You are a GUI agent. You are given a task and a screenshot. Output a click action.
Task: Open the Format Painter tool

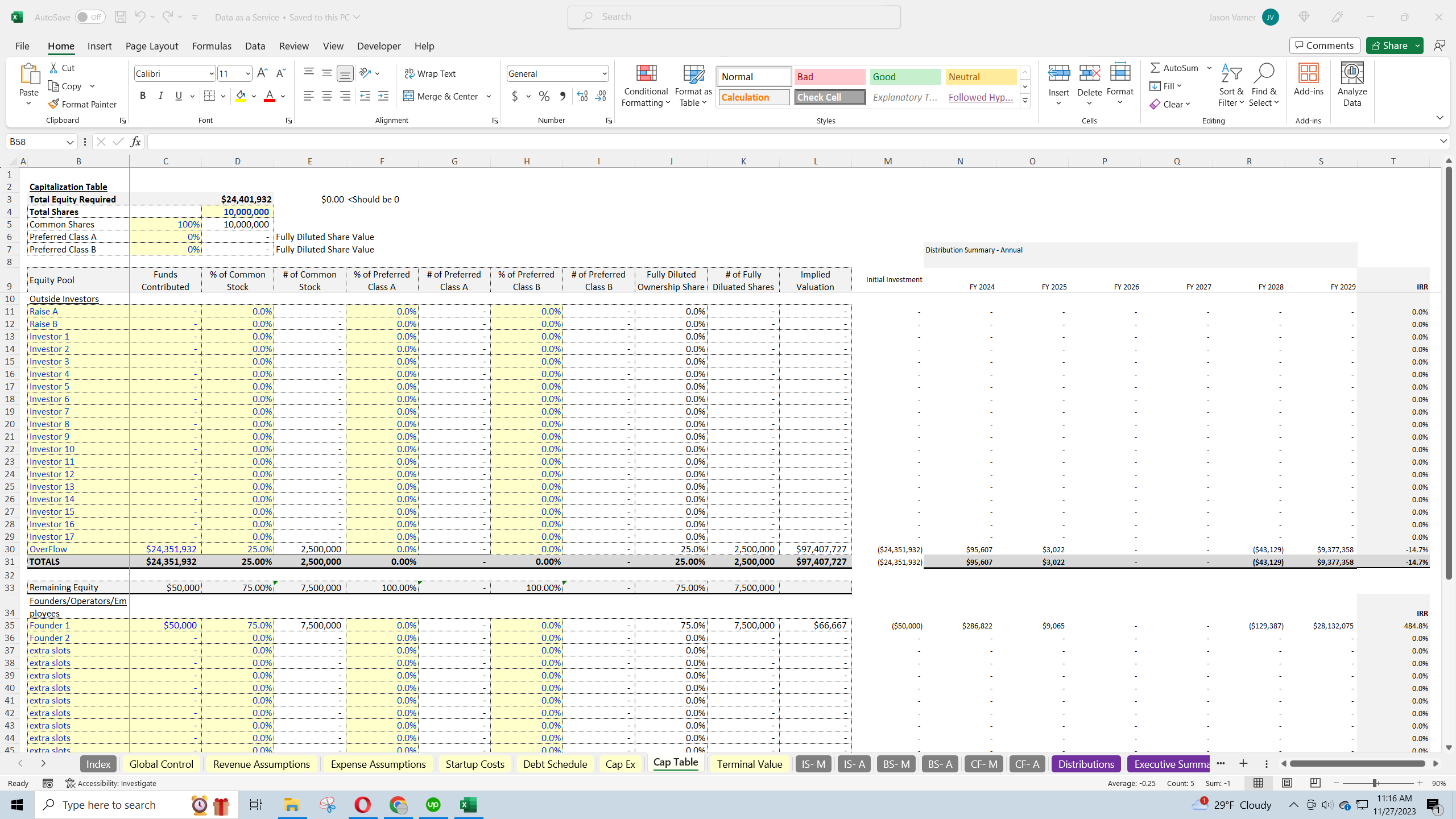pyautogui.click(x=83, y=104)
